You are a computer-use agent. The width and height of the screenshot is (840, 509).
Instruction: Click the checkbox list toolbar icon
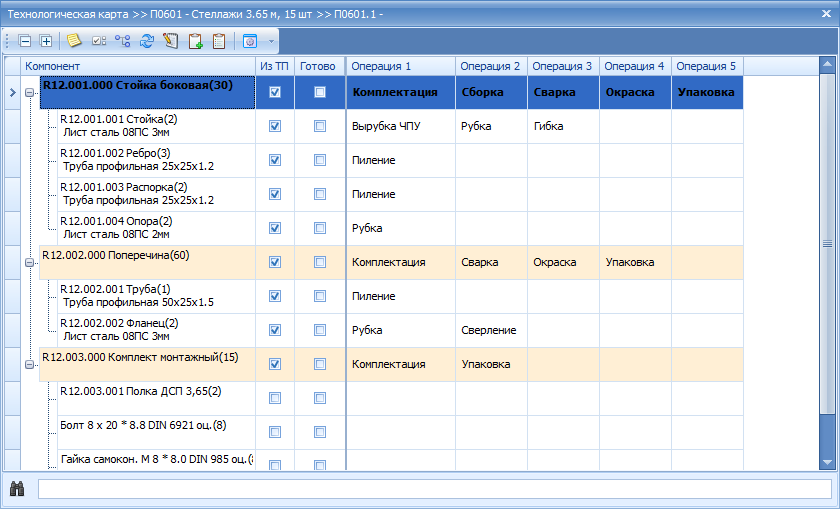(x=99, y=41)
